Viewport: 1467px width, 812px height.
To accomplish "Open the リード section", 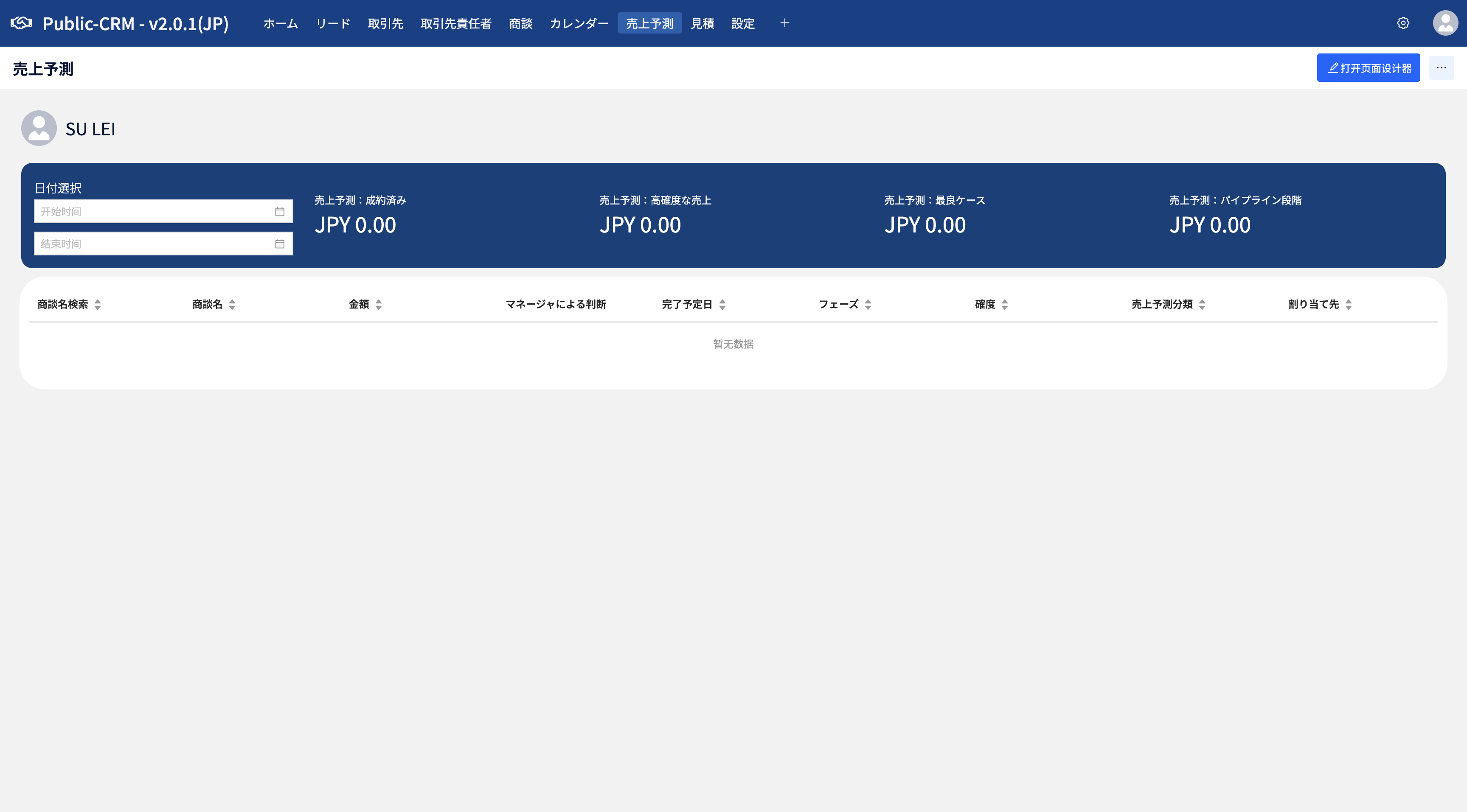I will click(x=333, y=23).
